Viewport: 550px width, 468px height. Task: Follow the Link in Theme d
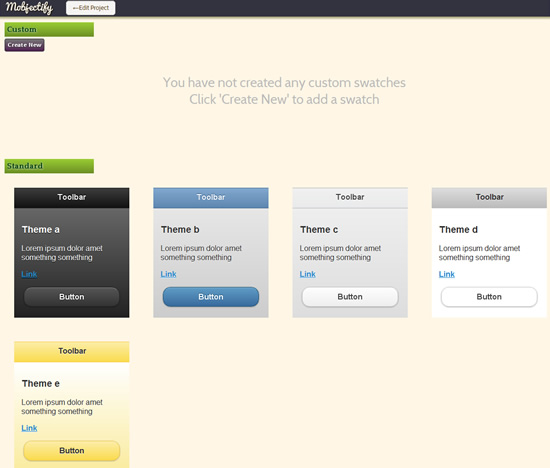[x=447, y=274]
